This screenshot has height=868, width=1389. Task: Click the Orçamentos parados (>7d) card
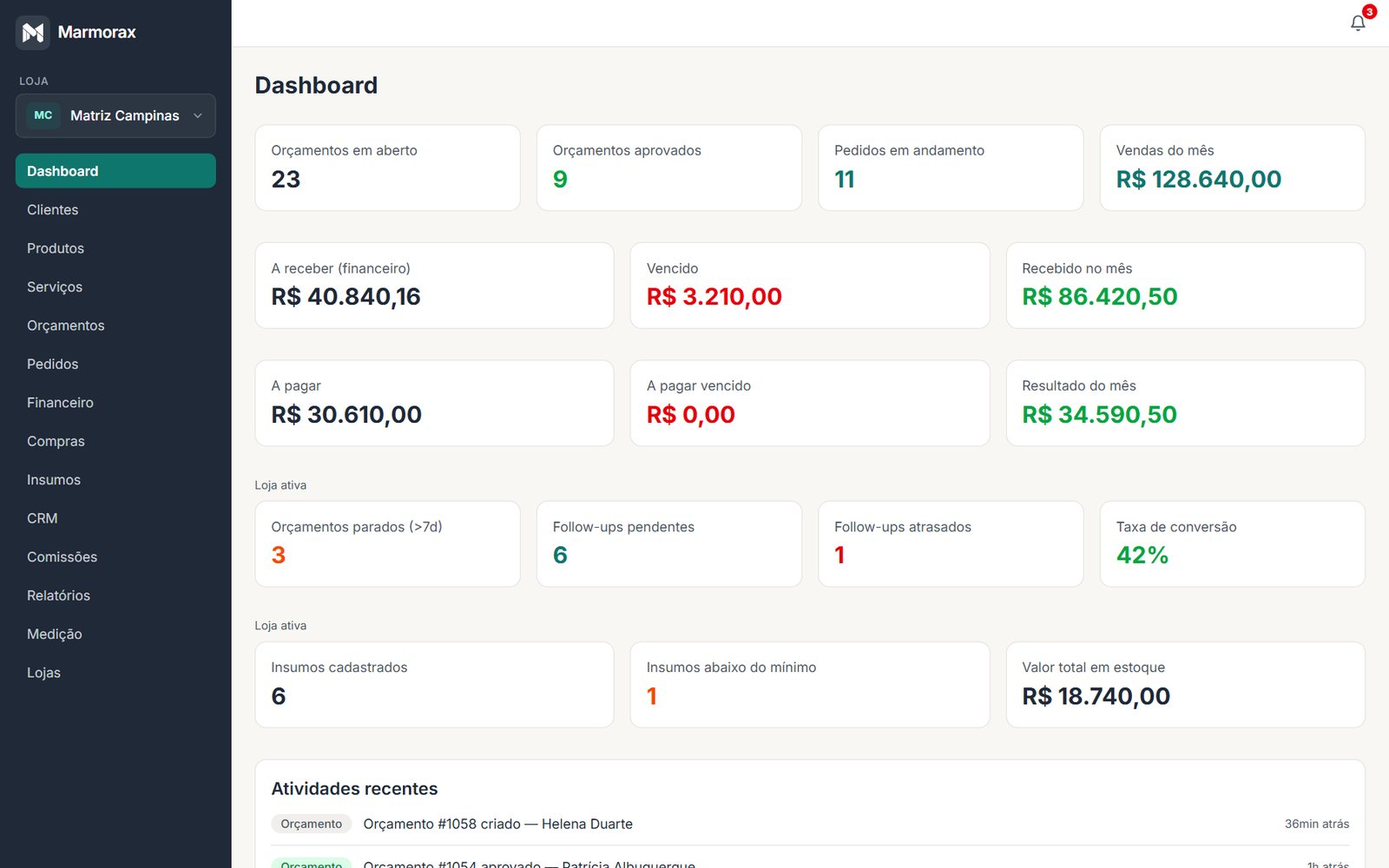tap(387, 543)
